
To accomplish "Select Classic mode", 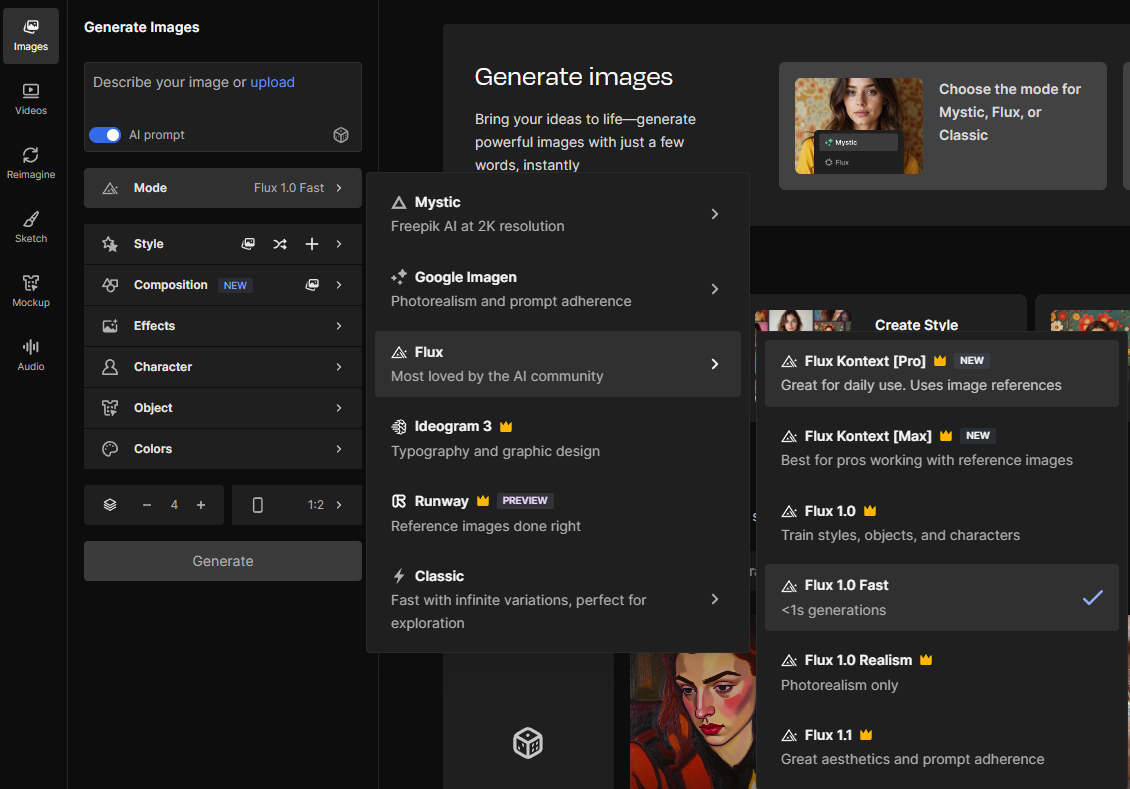I will pyautogui.click(x=558, y=599).
